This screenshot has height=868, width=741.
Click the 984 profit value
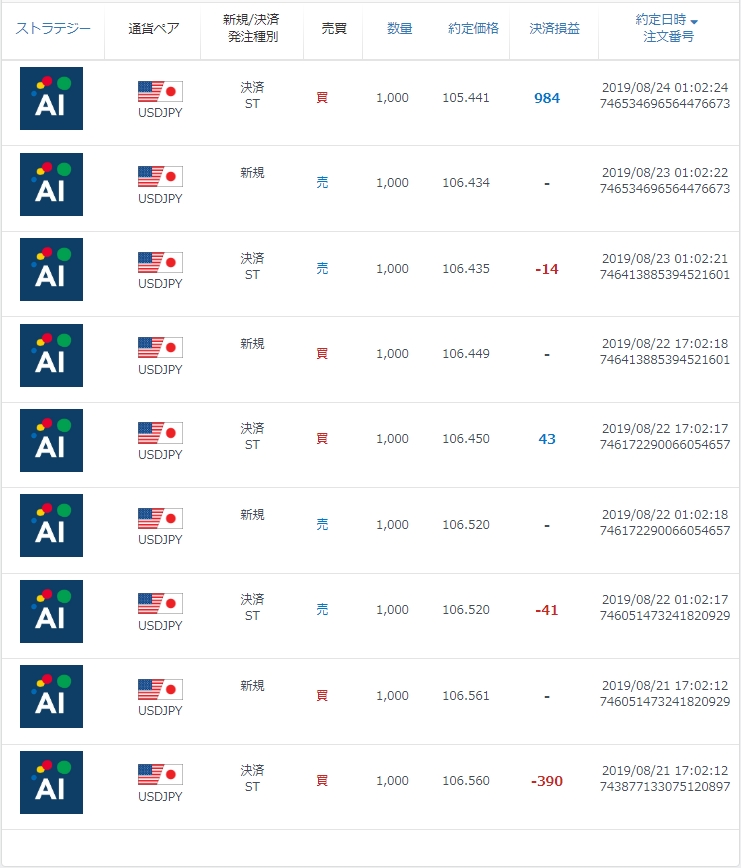pyautogui.click(x=547, y=98)
